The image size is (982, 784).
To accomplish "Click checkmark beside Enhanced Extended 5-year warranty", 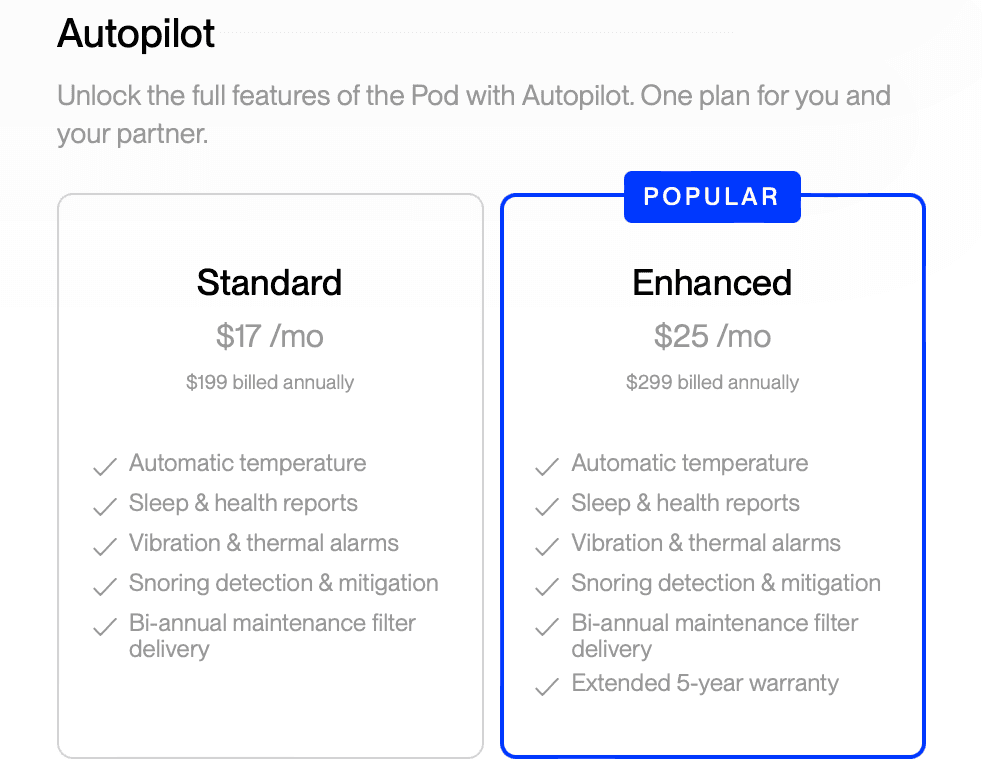I will tap(546, 687).
